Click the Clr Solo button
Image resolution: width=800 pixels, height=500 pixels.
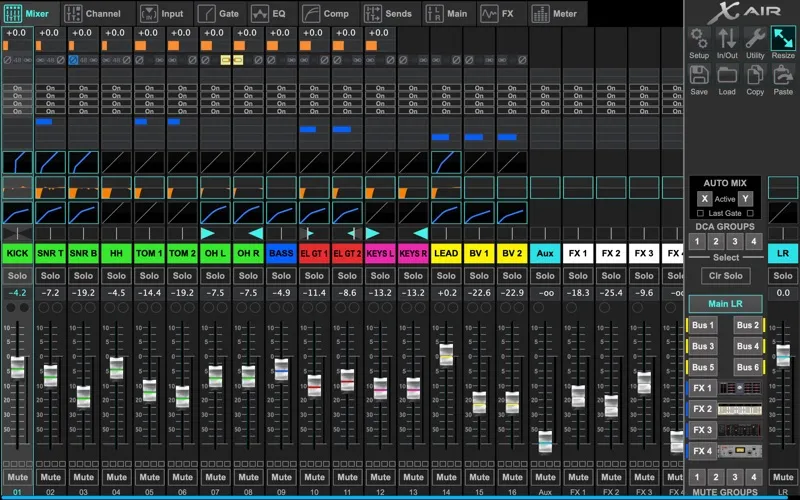(726, 276)
